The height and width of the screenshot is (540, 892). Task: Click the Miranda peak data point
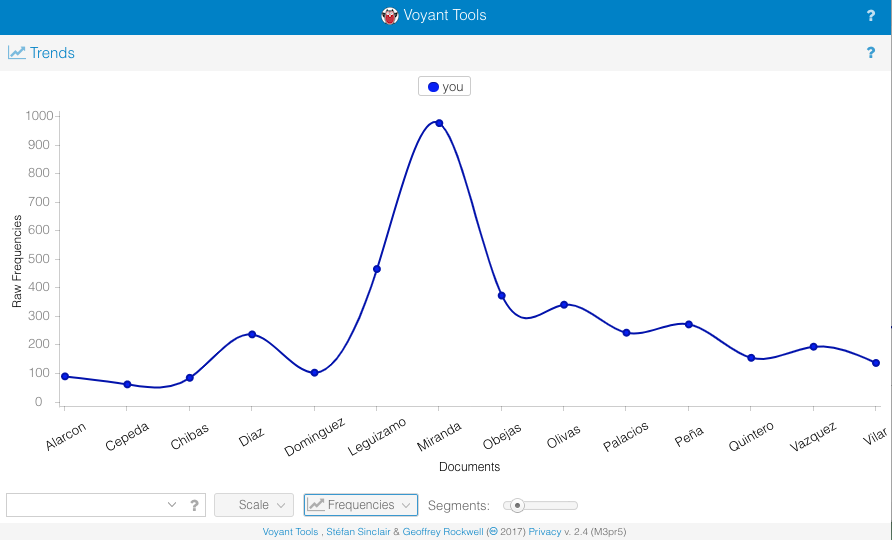pos(439,123)
